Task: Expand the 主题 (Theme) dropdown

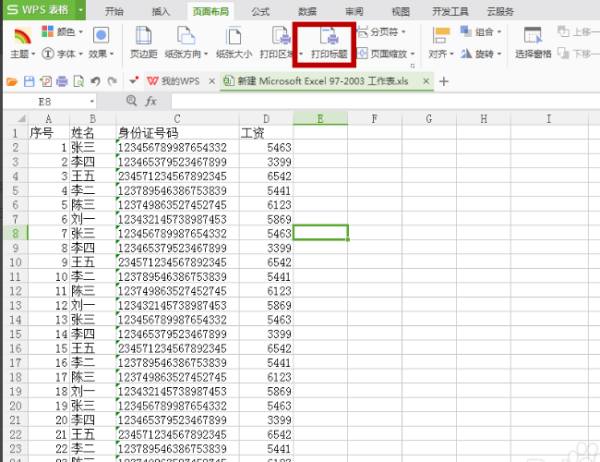Action: [x=22, y=53]
